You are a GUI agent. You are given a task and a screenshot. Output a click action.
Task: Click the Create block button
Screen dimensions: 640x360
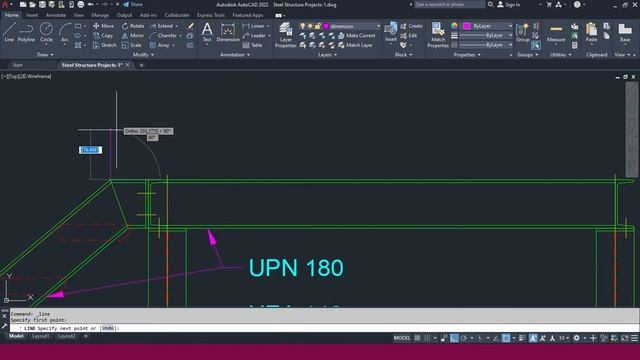coord(411,26)
